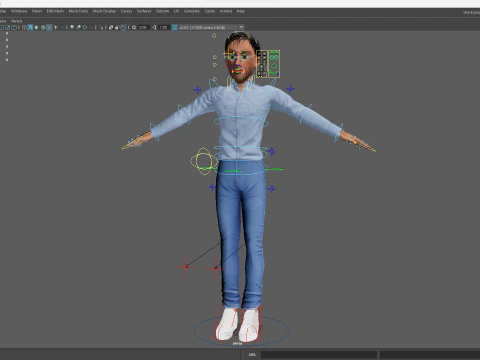Toggle Wireframe on Shaded icon
The height and width of the screenshot is (360, 480).
[x=43, y=27]
